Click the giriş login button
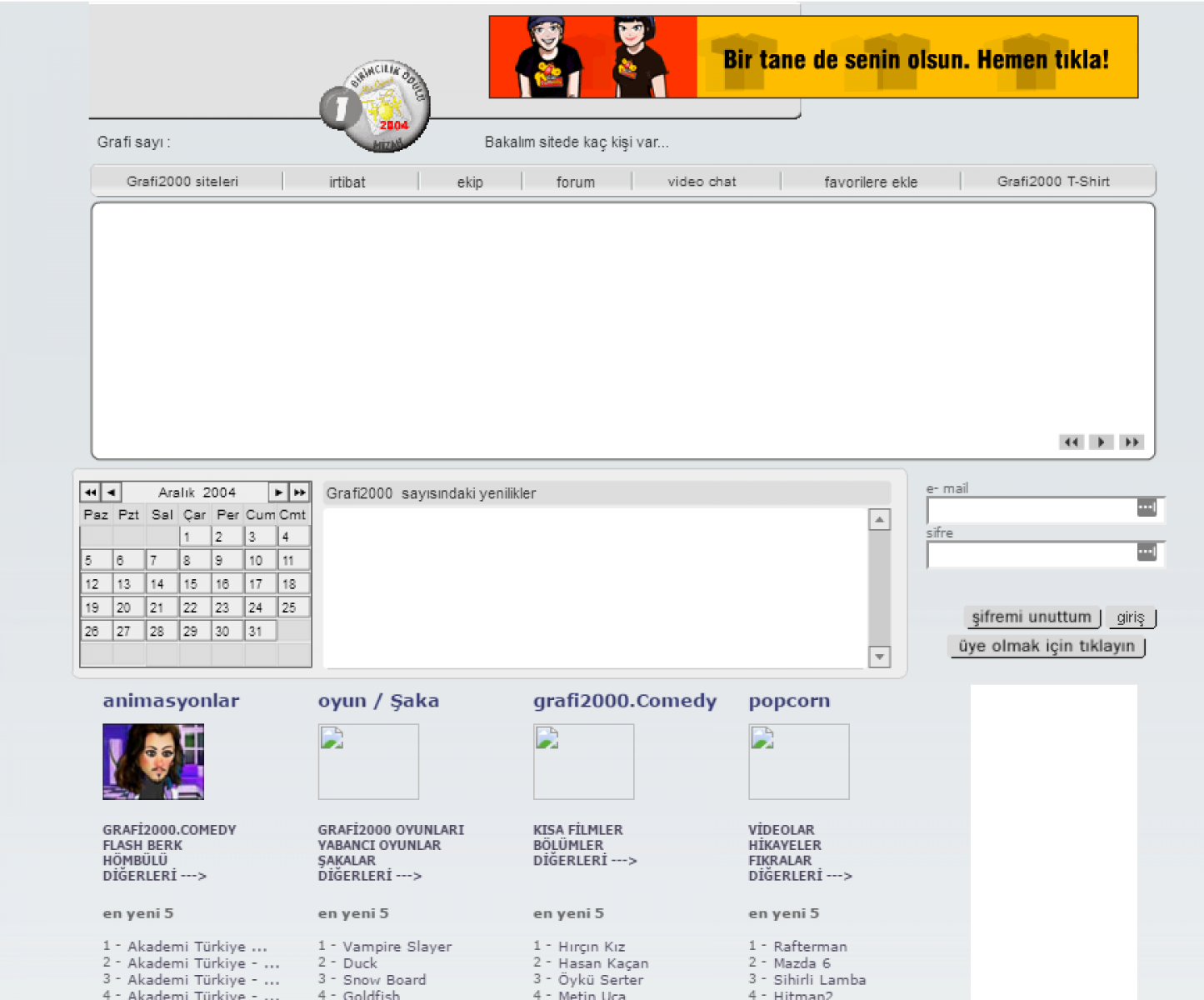 tap(1130, 617)
